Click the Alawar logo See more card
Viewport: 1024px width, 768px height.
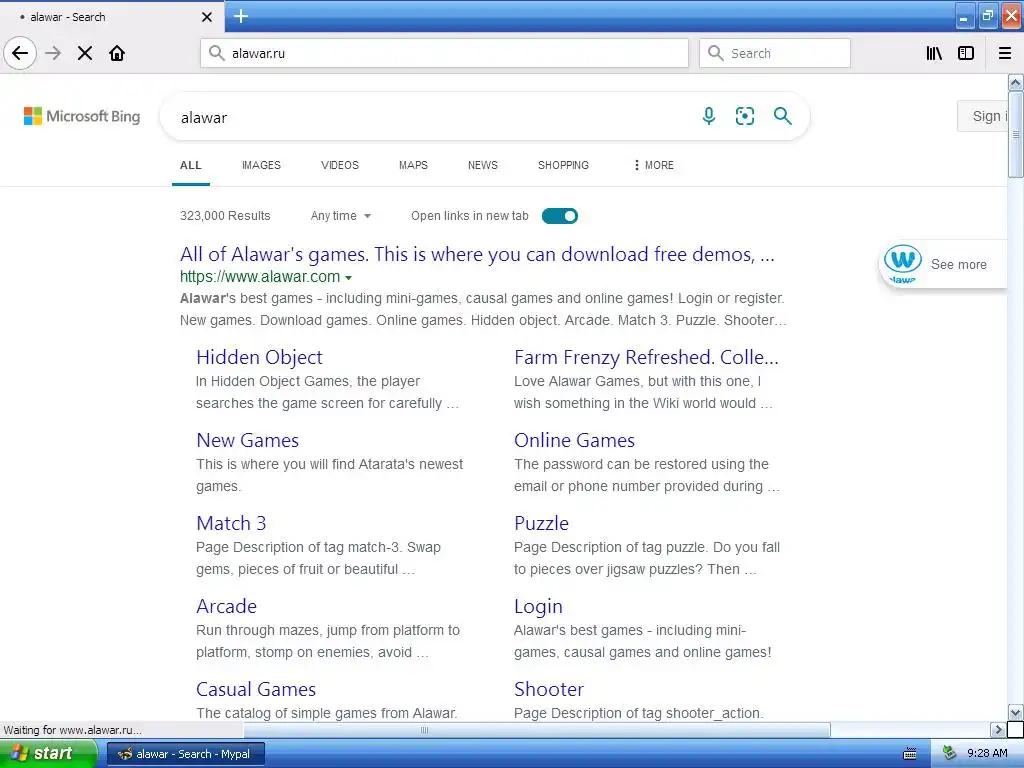click(x=943, y=264)
